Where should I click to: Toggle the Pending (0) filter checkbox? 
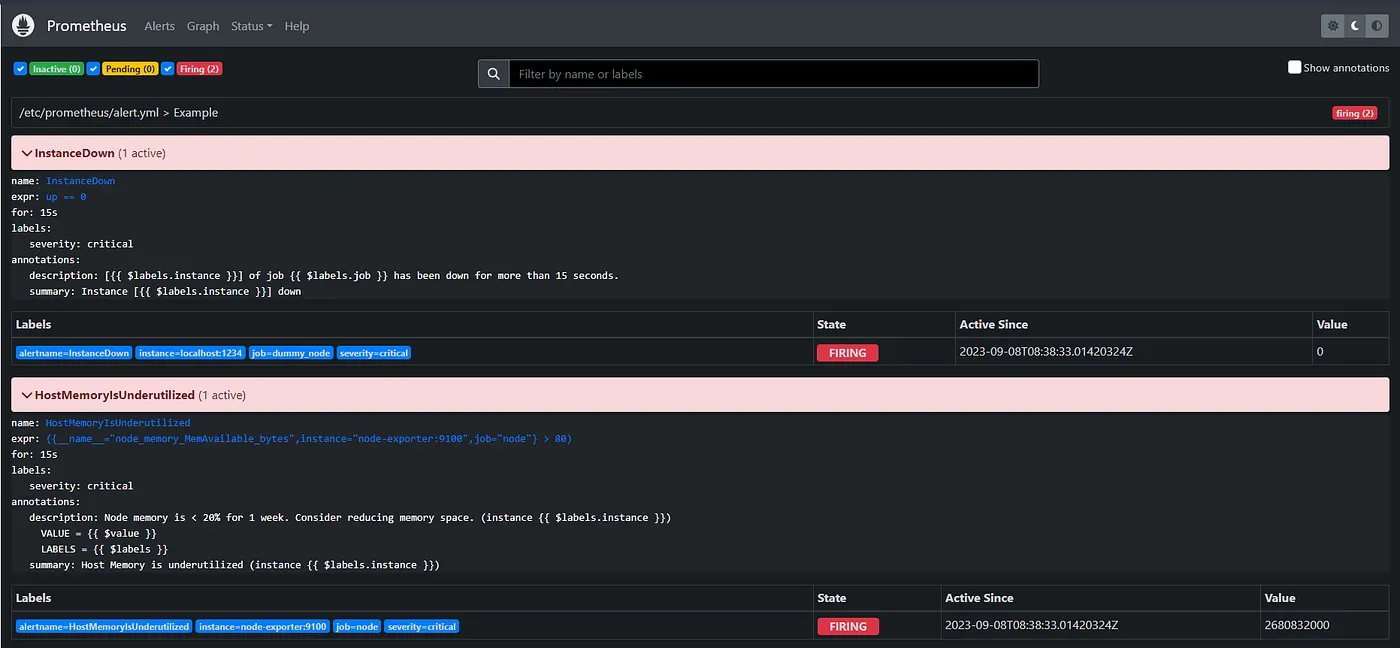click(93, 69)
